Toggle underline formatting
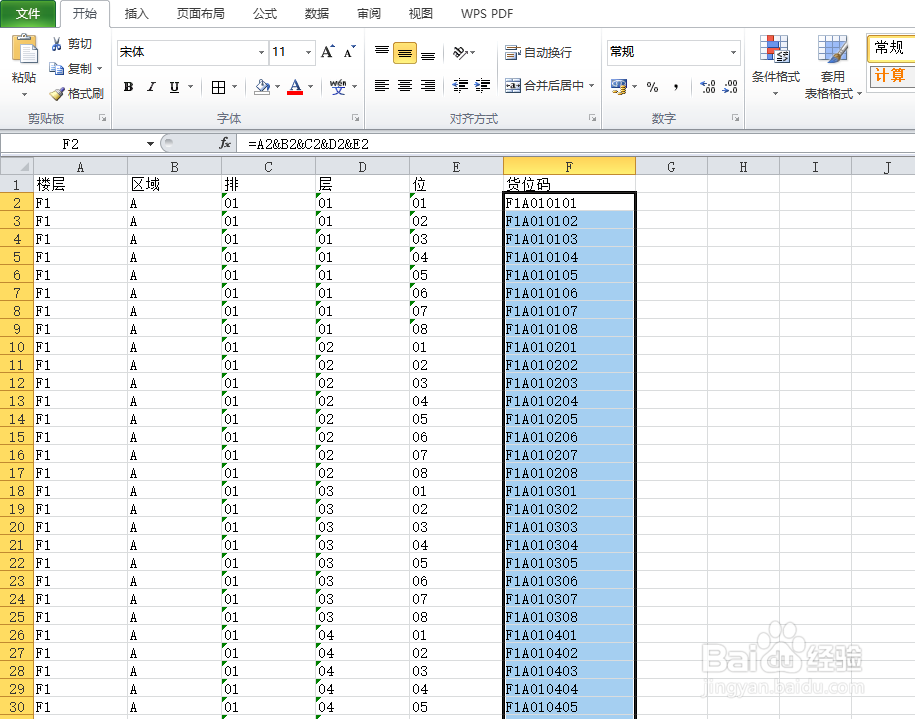 174,87
